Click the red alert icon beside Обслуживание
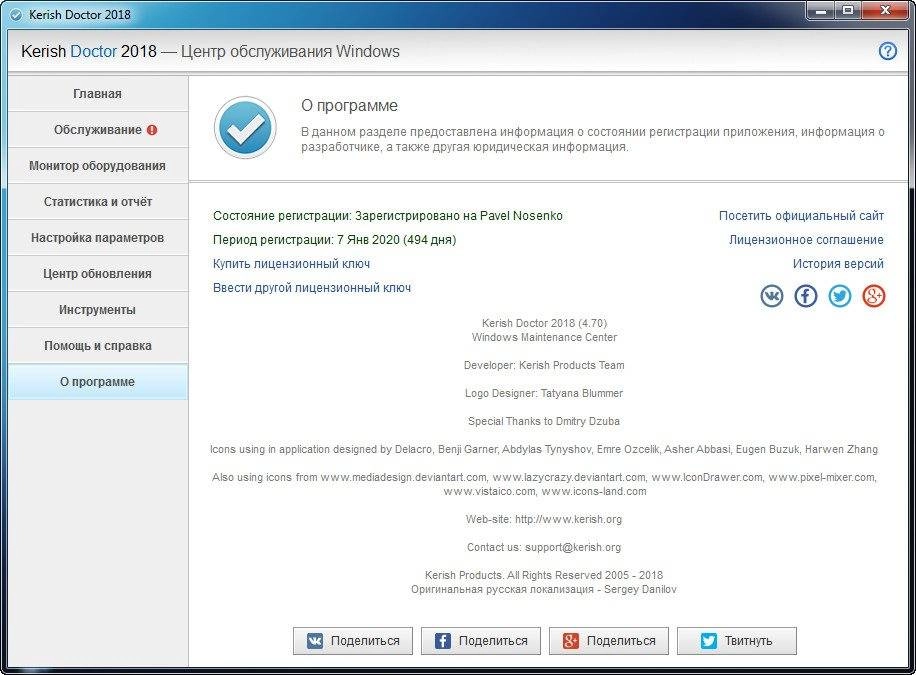 click(152, 130)
